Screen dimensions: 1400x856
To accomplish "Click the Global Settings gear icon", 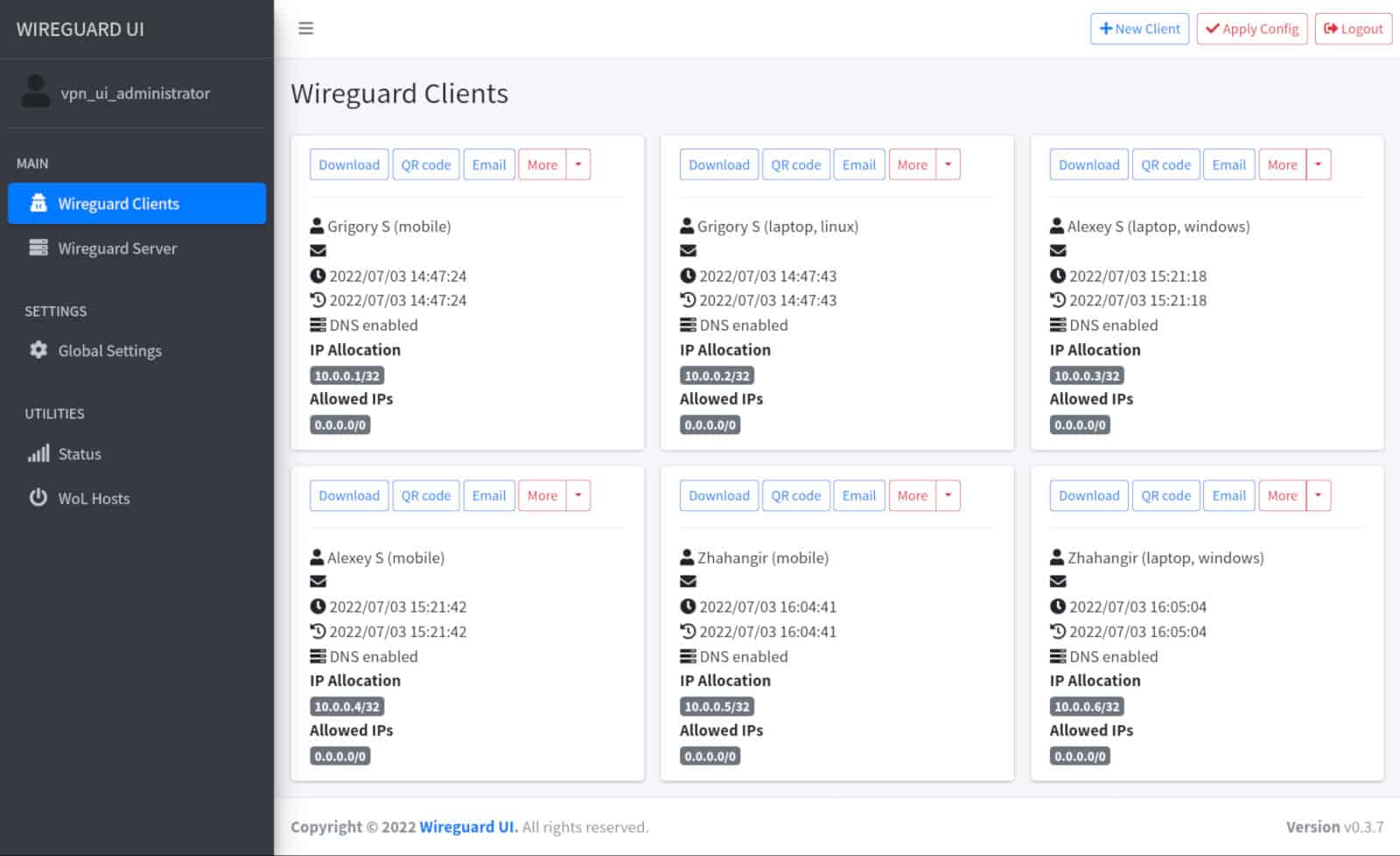I will pos(38,350).
